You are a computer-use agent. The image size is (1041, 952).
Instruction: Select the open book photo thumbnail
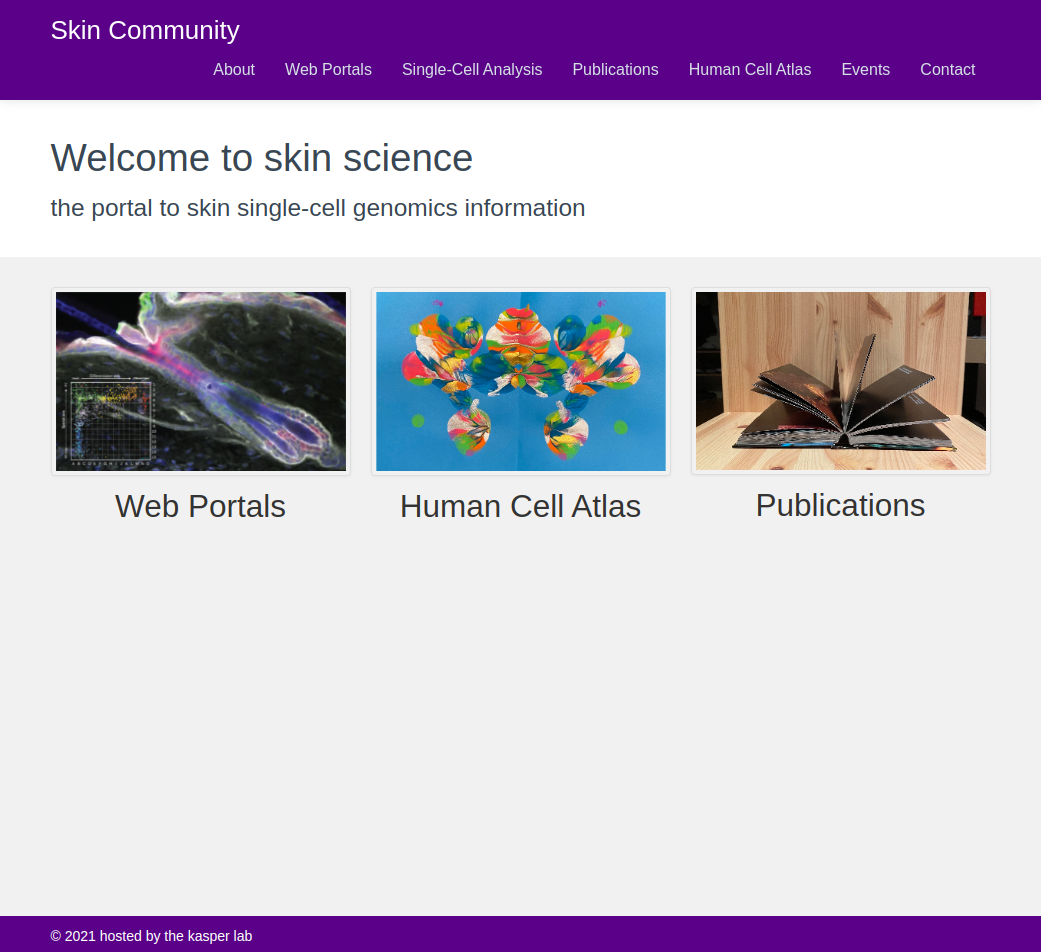point(840,381)
